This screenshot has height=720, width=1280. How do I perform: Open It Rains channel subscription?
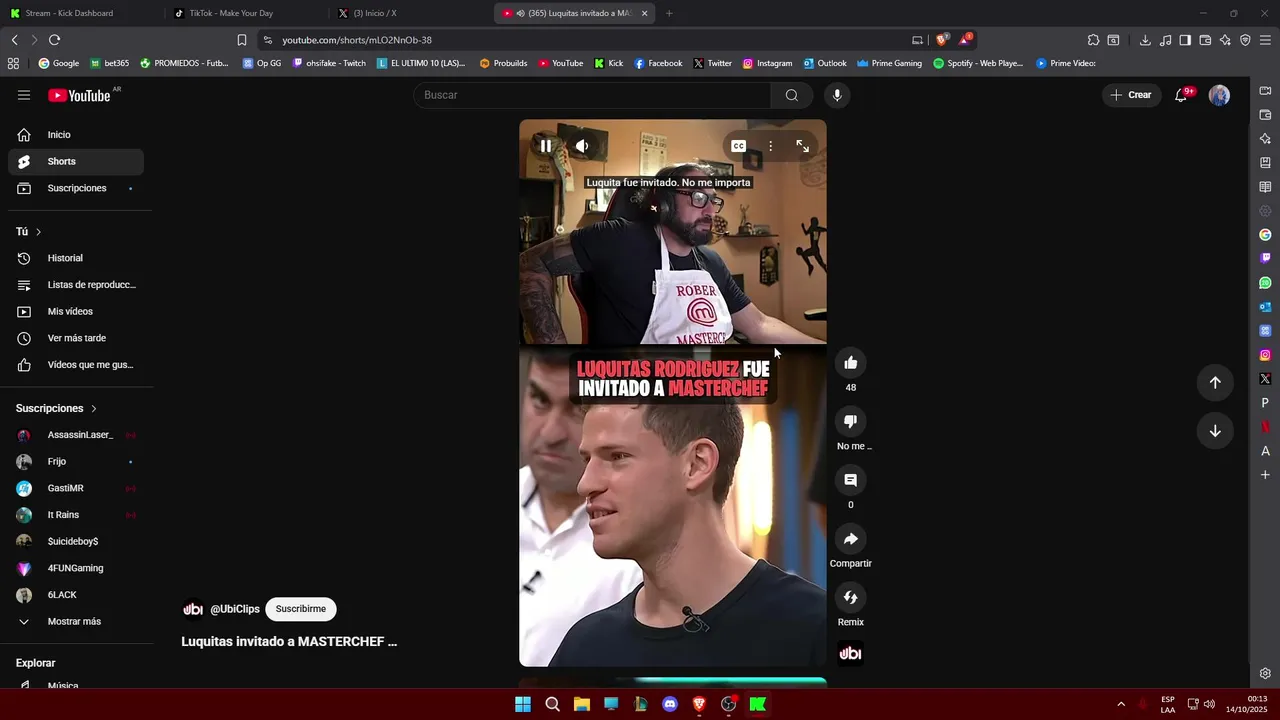tap(76, 515)
